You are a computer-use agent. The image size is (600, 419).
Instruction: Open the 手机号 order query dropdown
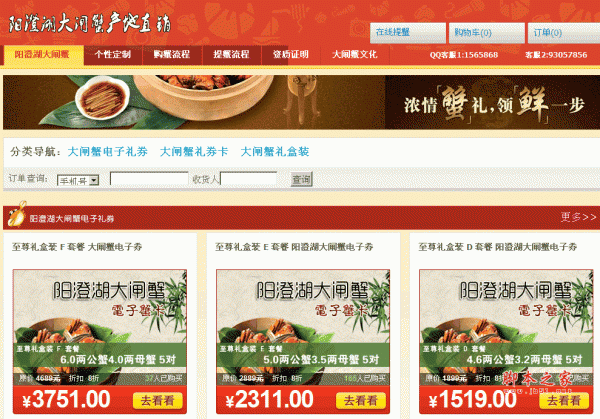pyautogui.click(x=78, y=180)
